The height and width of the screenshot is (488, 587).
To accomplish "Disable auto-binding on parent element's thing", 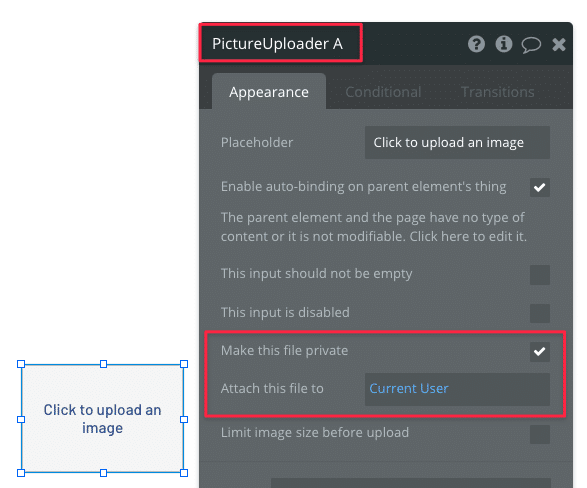I will click(x=539, y=187).
